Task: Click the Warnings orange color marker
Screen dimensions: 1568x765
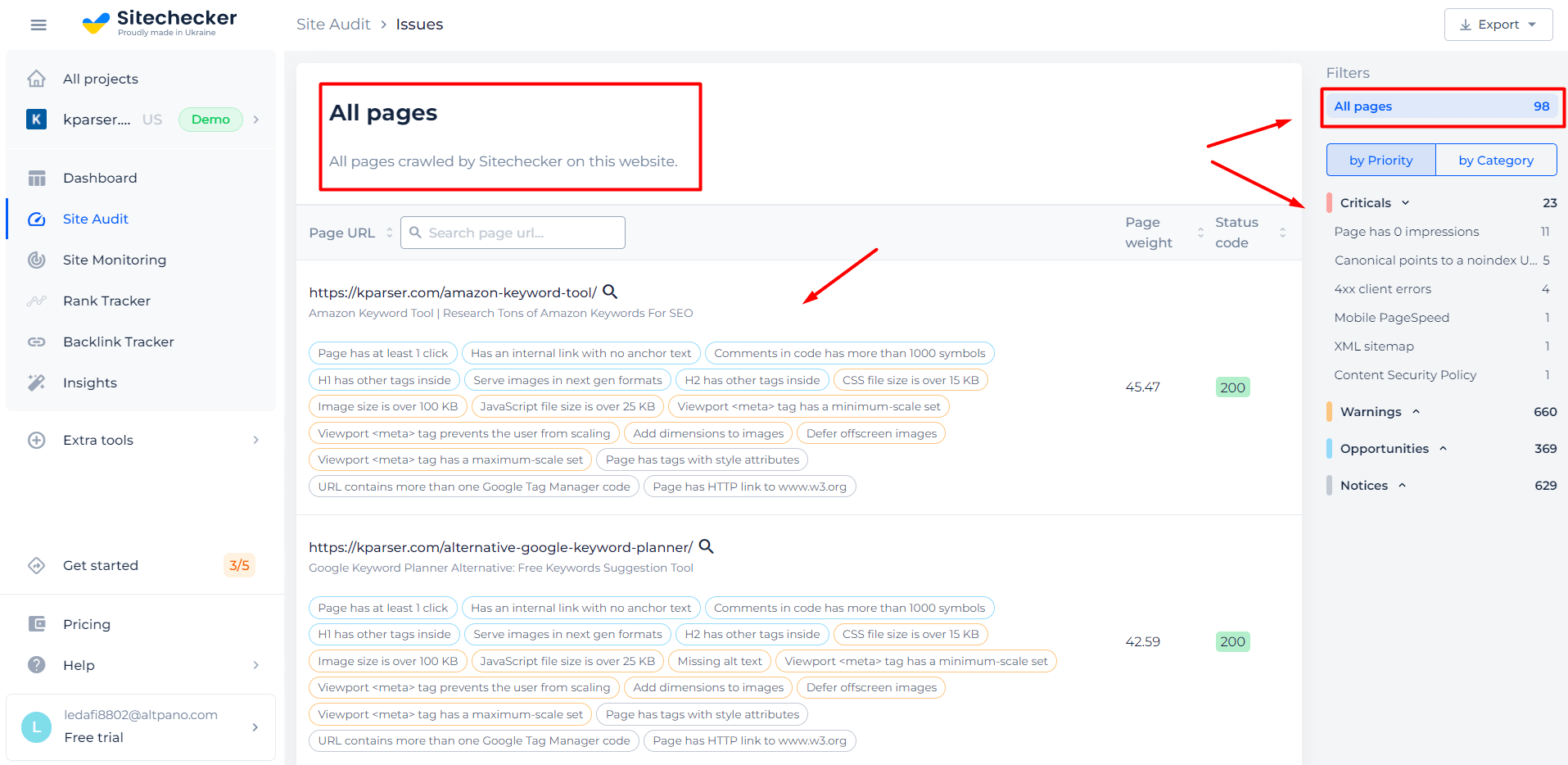Action: point(1329,411)
